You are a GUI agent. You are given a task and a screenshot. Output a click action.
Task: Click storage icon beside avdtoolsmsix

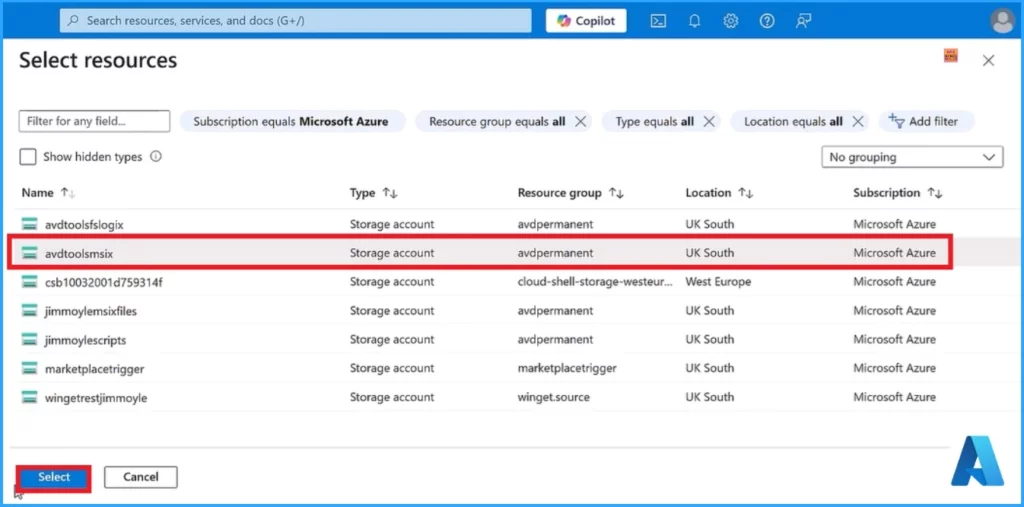tap(29, 253)
